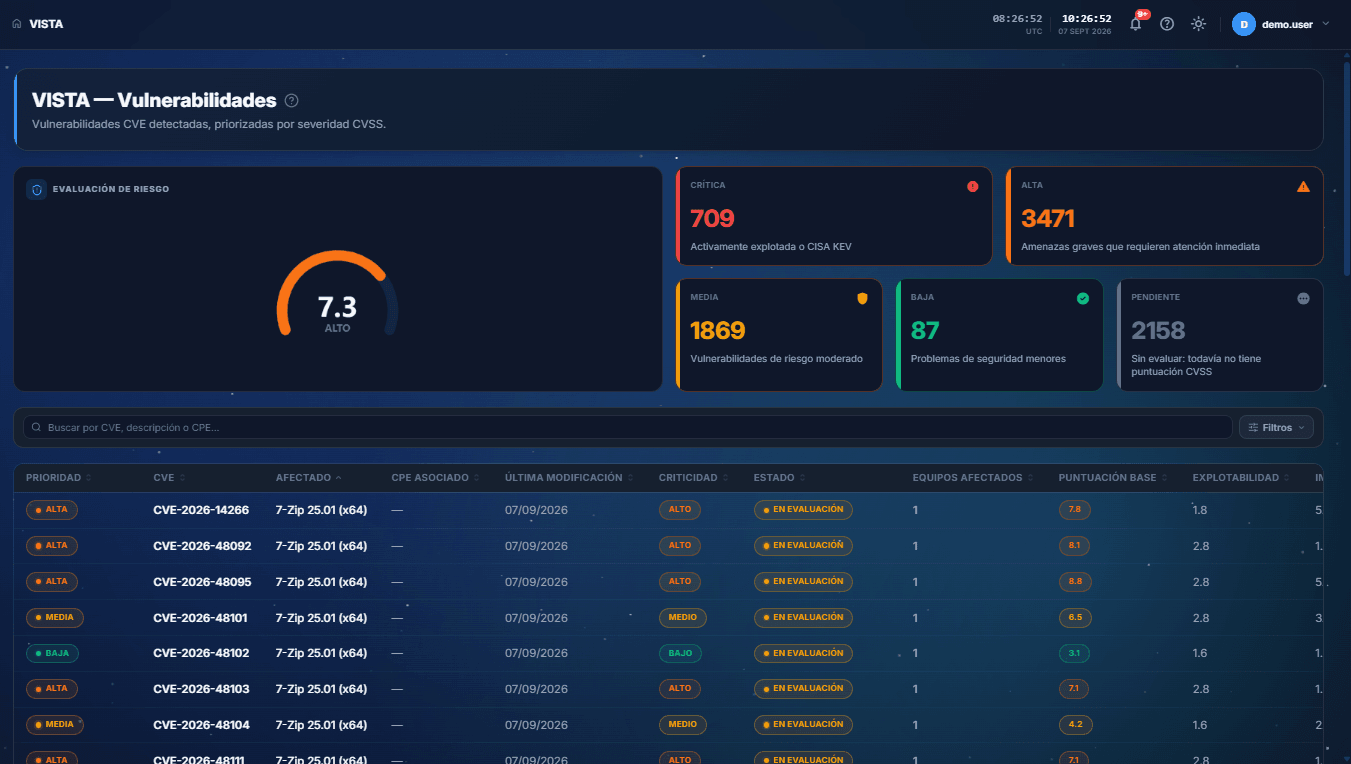Click Medio criticality badge of CVE-2026-48104
The width and height of the screenshot is (1351, 764).
click(682, 724)
